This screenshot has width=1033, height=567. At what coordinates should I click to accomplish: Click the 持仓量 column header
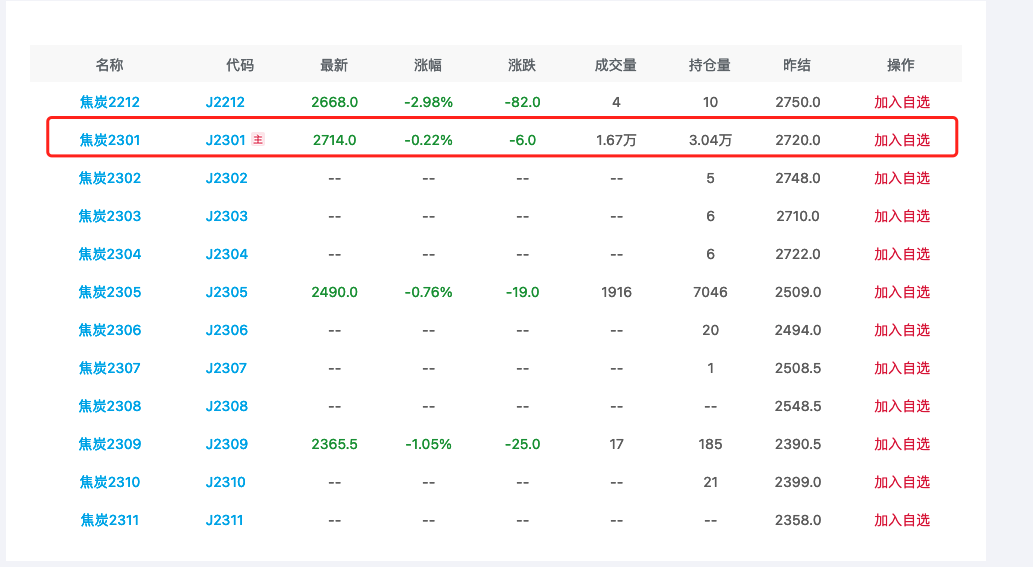point(710,65)
